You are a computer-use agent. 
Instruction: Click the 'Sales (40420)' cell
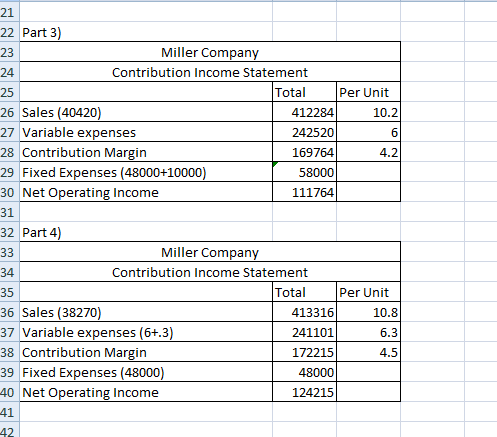[x=146, y=112]
